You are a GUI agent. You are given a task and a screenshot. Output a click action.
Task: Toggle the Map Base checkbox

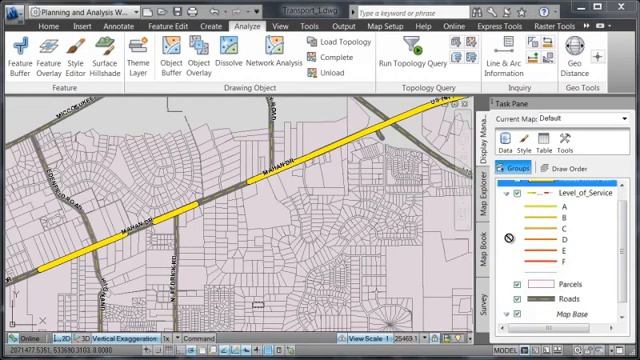click(x=517, y=313)
